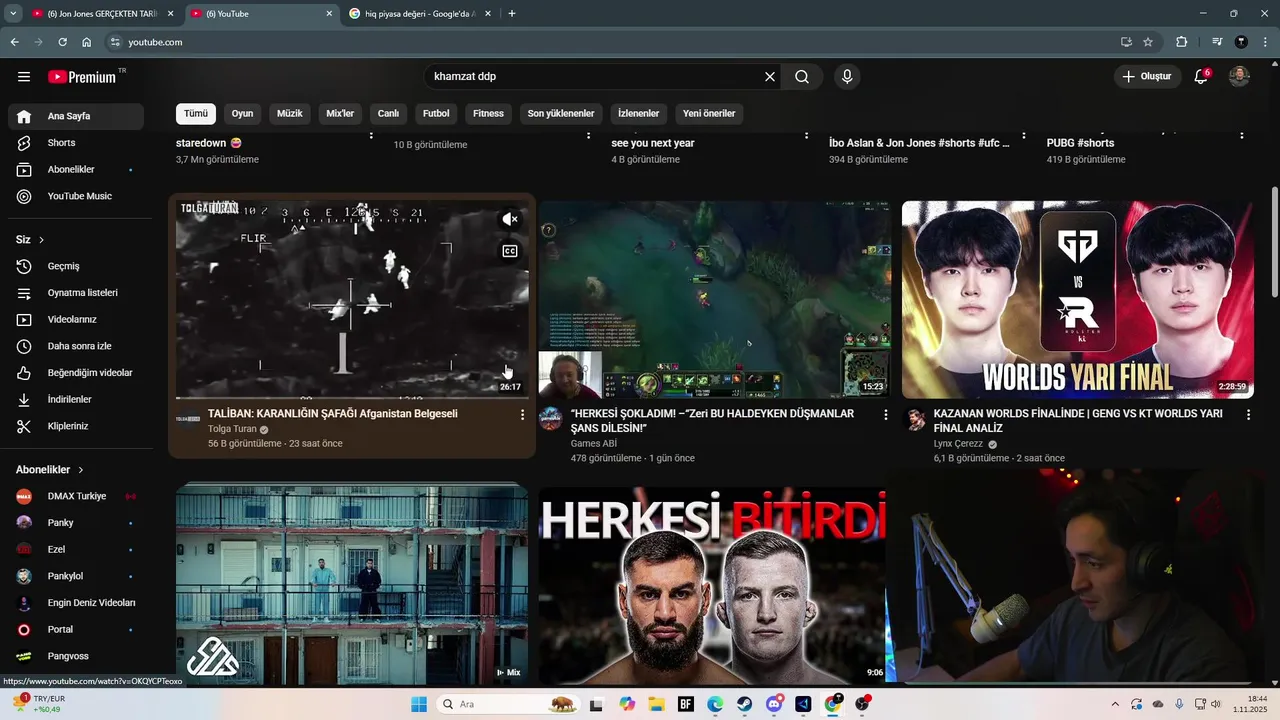Viewport: 1280px width, 720px height.
Task: Open the TALİBAN video options menu
Action: point(522,415)
